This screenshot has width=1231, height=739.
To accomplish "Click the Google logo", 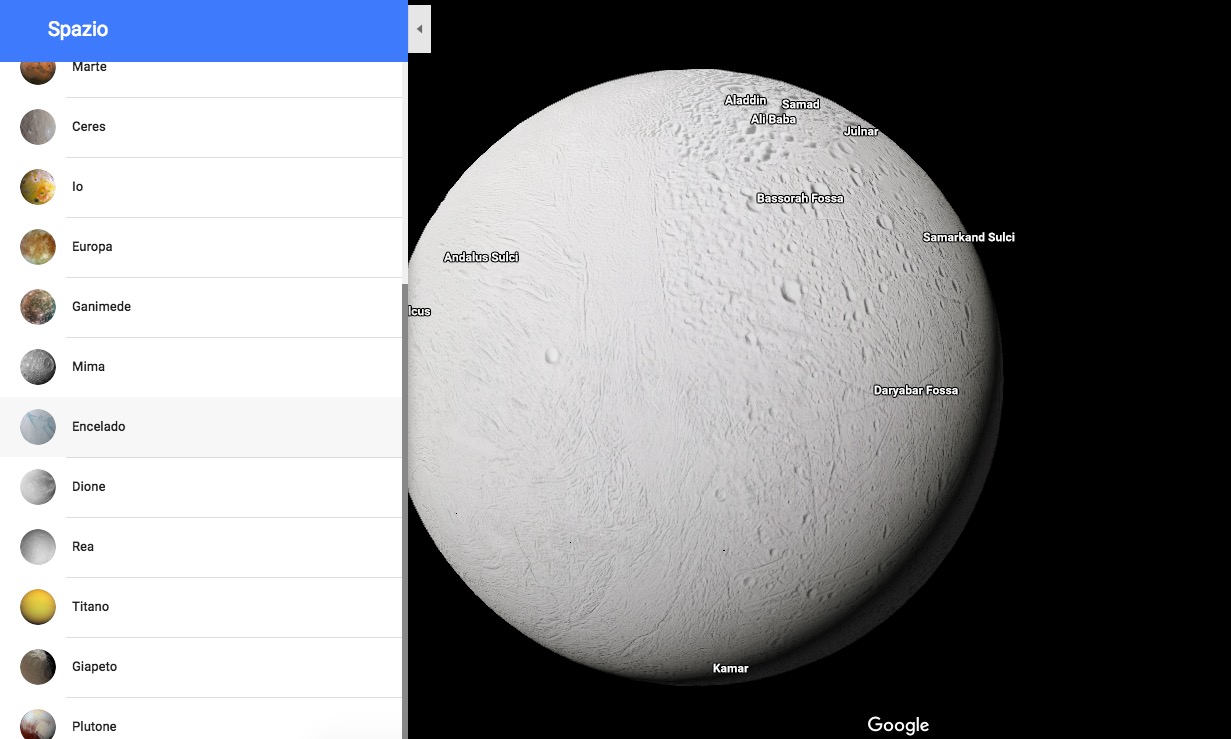I will [897, 725].
